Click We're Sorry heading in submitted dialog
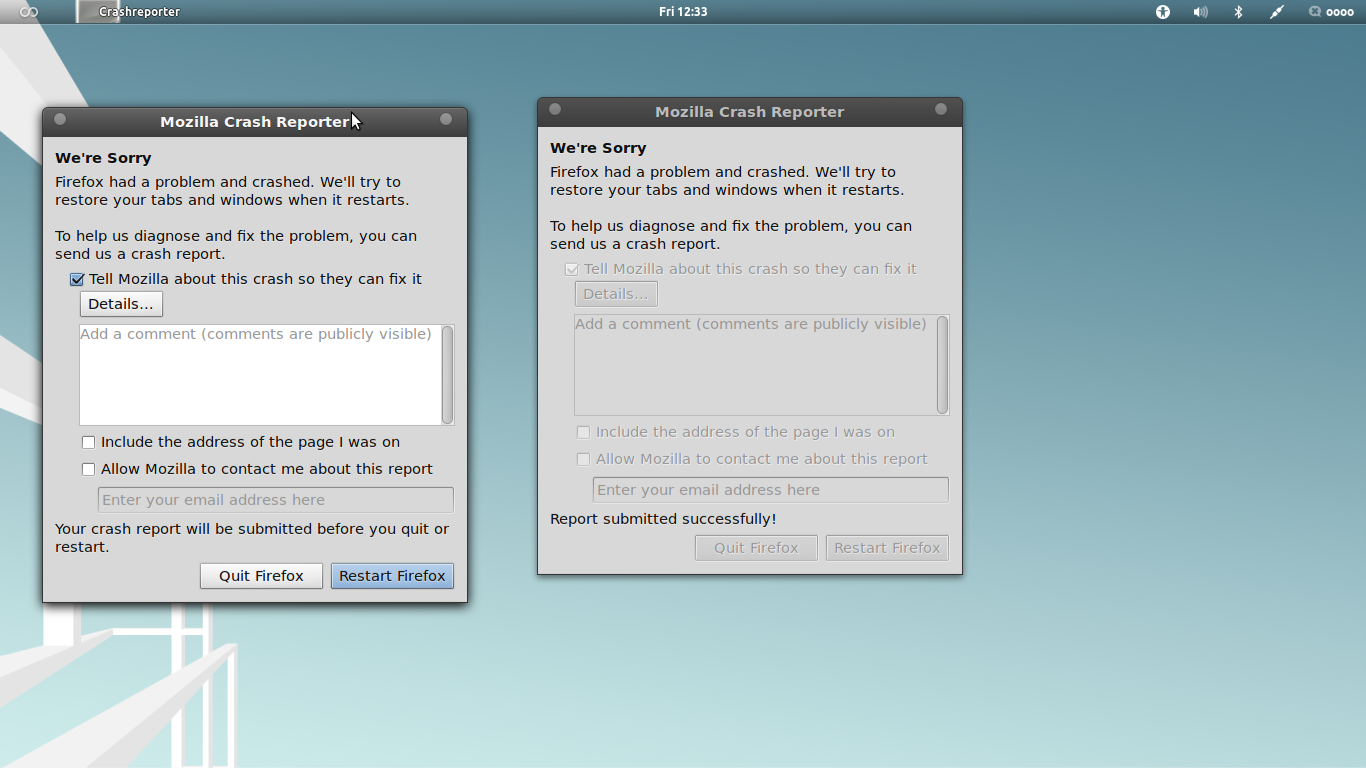Screen dimensions: 1366x768 (598, 148)
